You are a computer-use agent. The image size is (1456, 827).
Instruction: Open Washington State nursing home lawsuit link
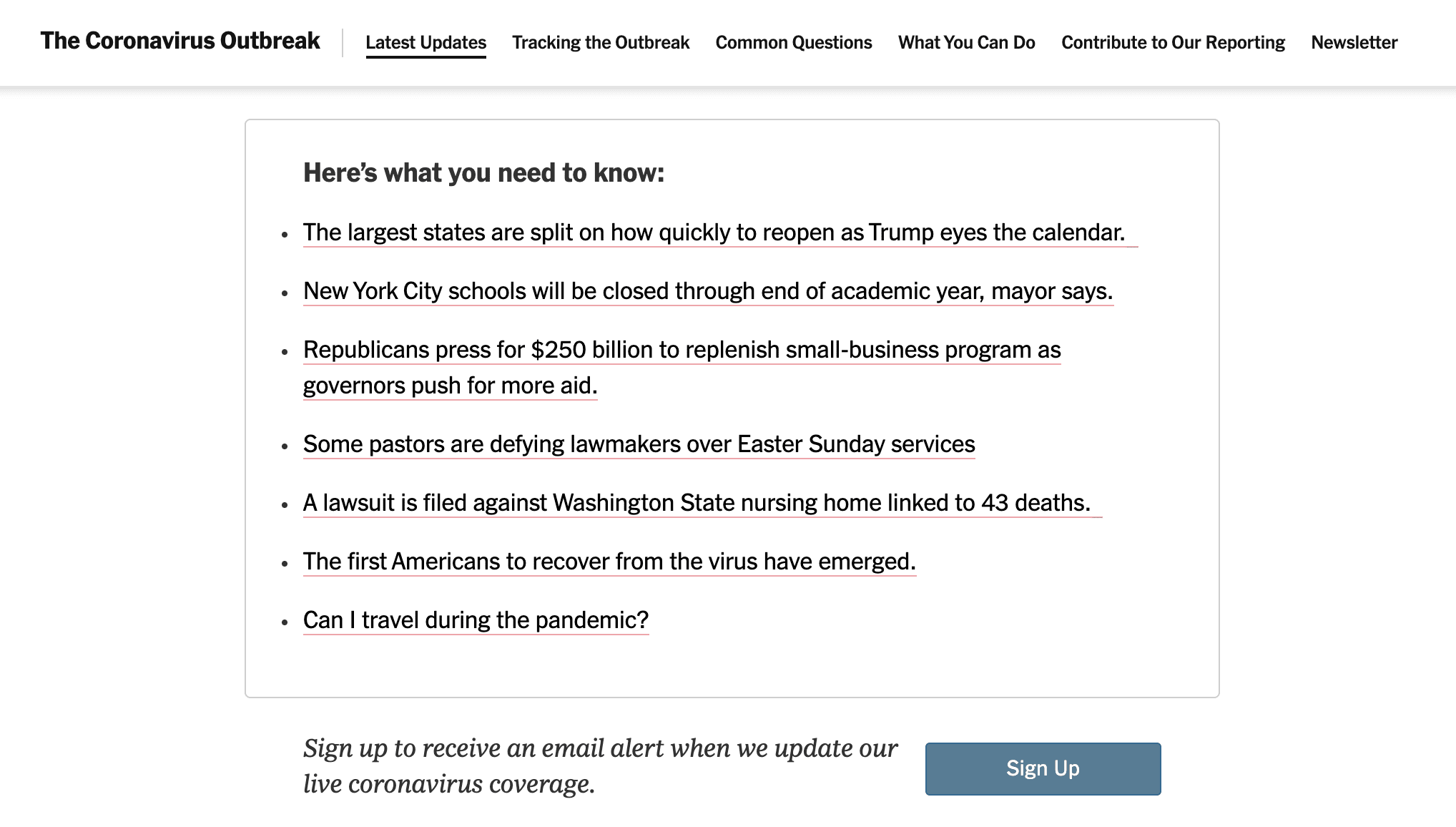coord(696,503)
